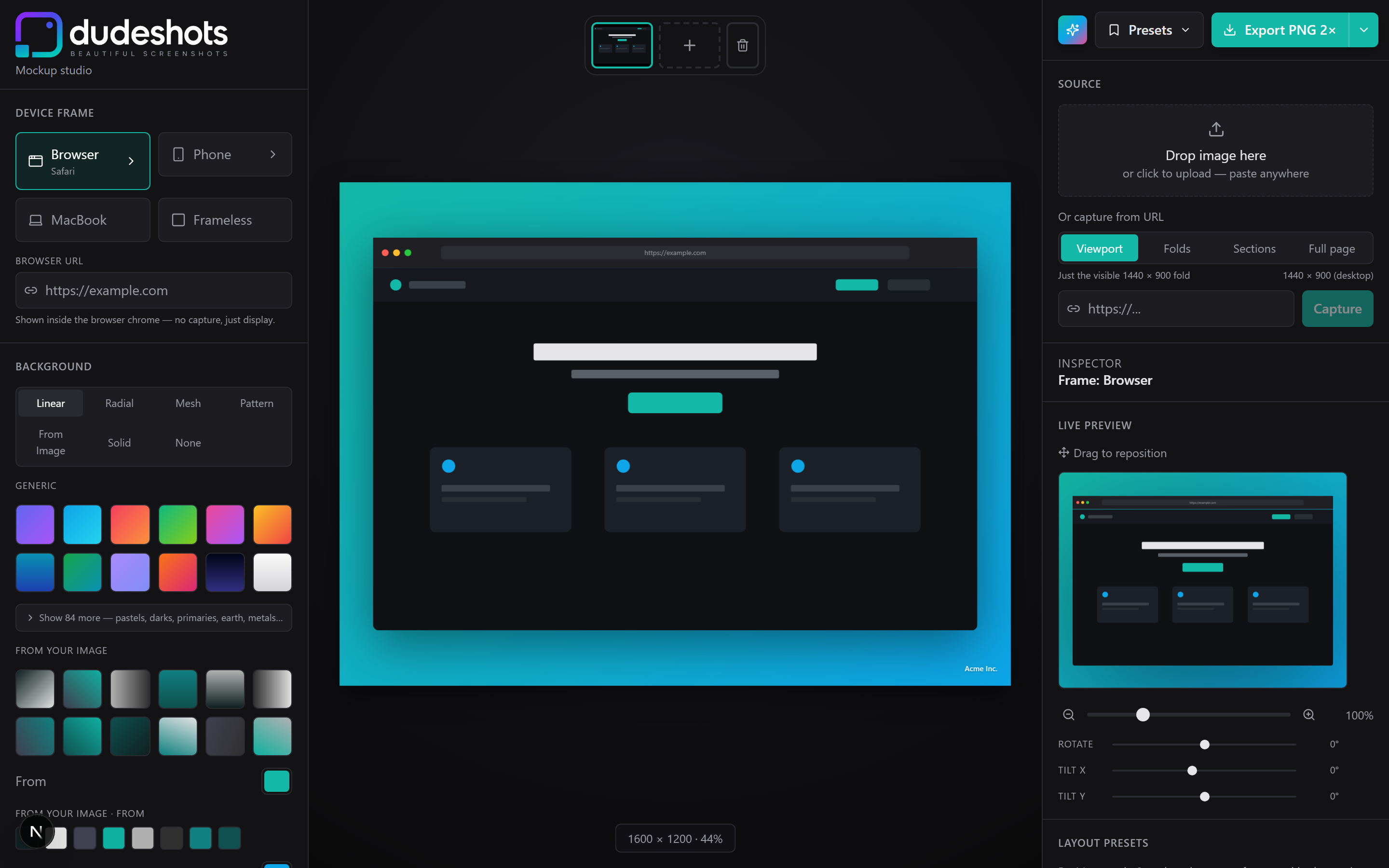Select the Frameless device frame
The image size is (1389, 868).
(x=225, y=220)
